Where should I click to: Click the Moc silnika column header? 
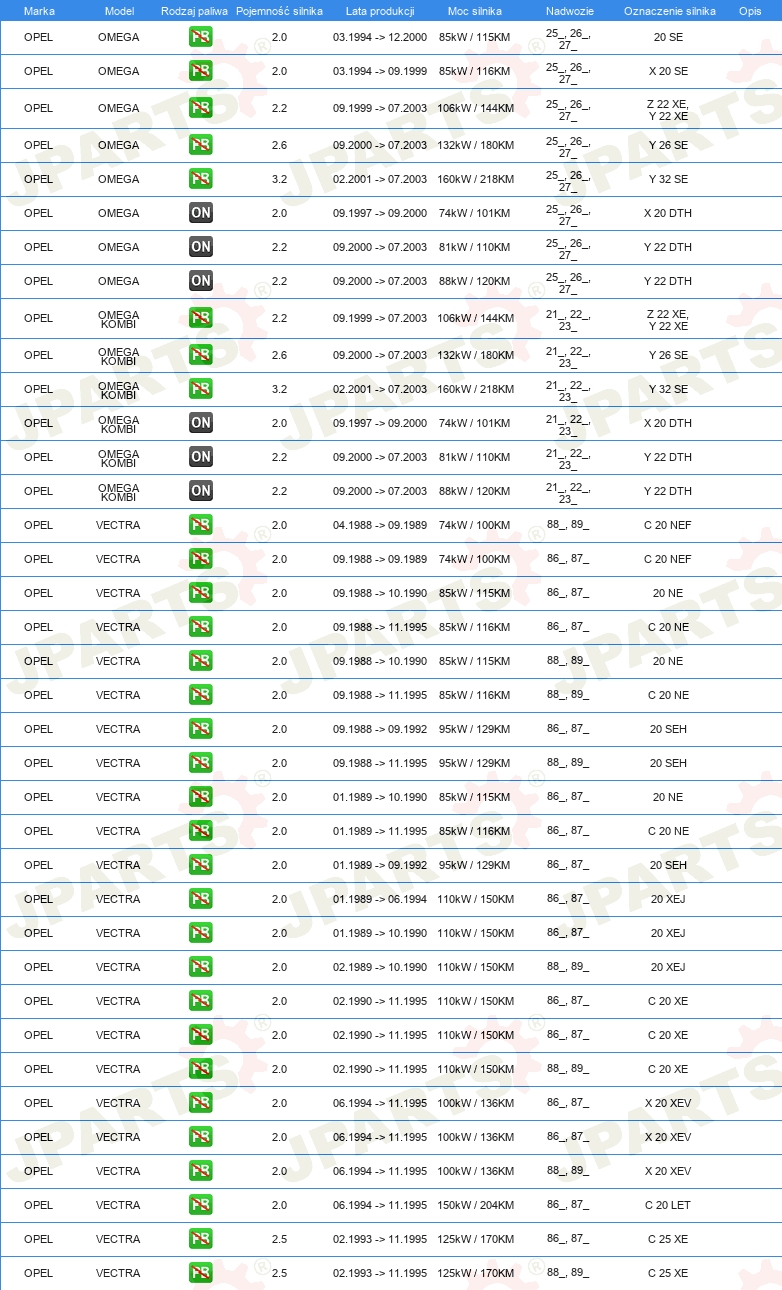click(476, 10)
